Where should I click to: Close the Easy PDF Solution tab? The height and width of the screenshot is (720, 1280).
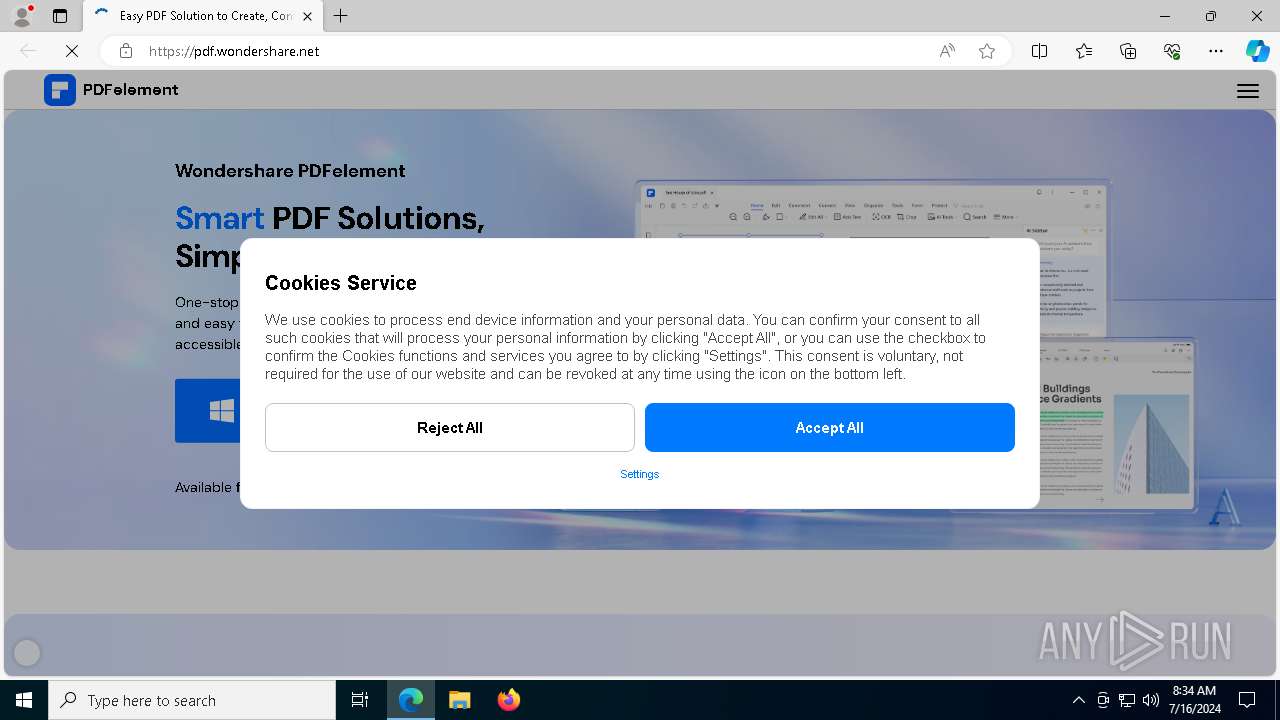click(x=307, y=16)
